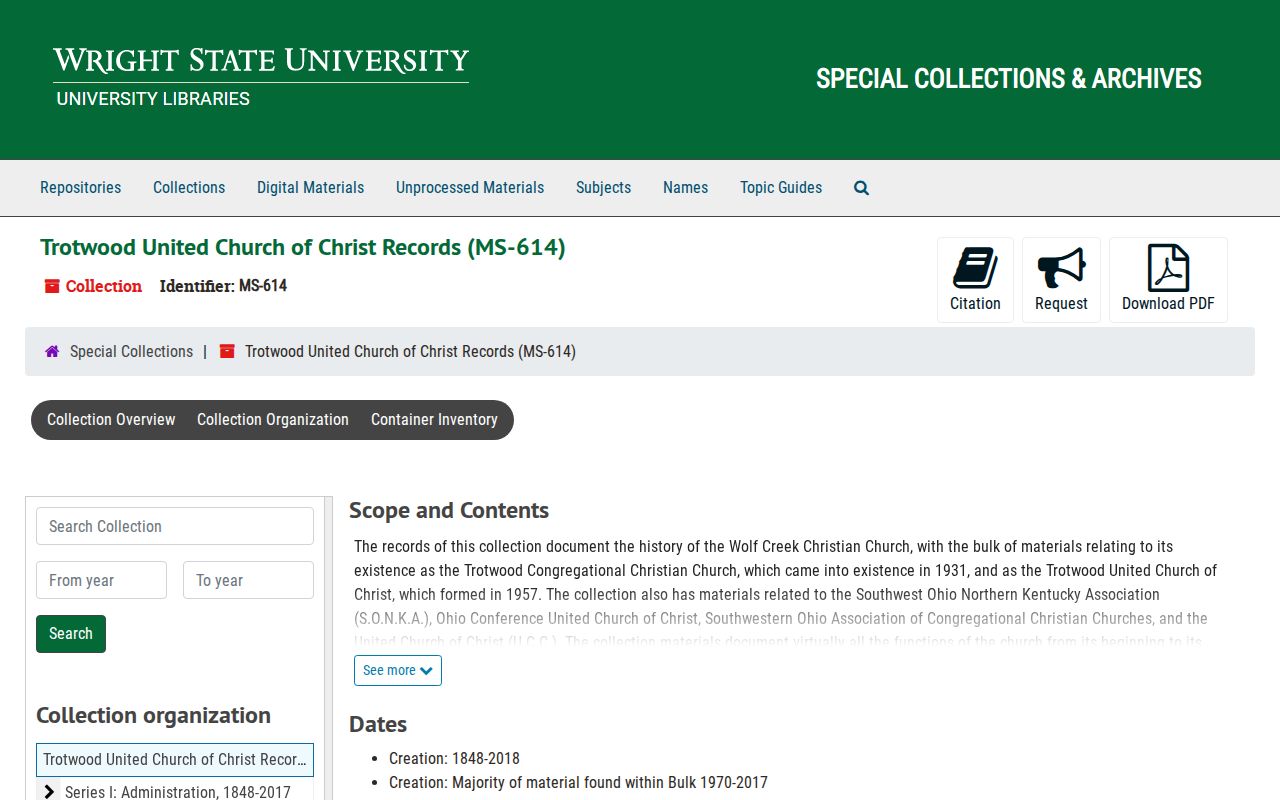
Task: Switch to Container Inventory tab
Action: coord(434,420)
